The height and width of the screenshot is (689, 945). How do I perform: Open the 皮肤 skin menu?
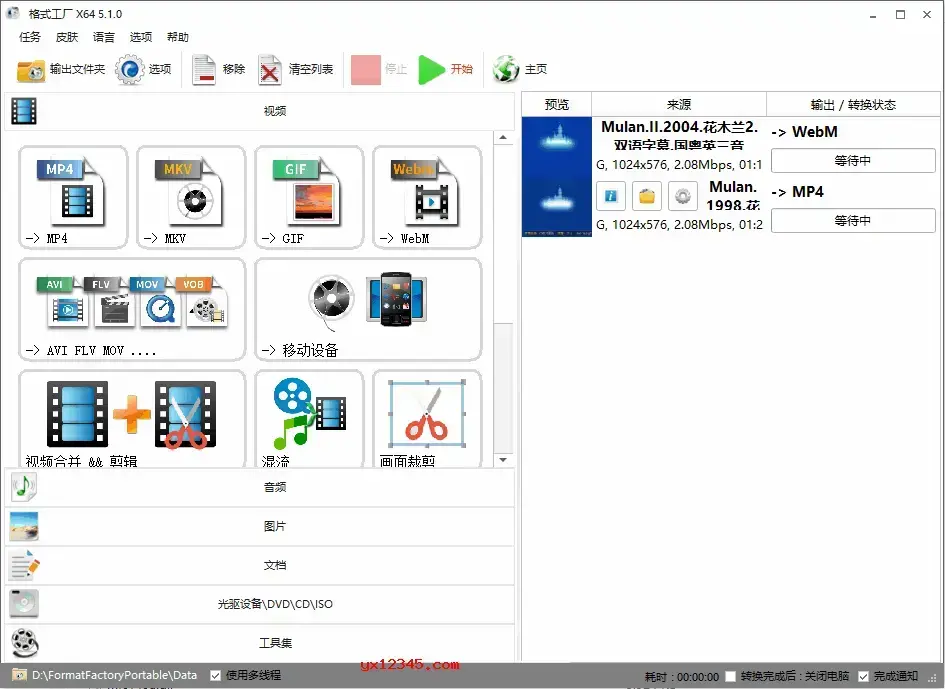click(x=67, y=37)
